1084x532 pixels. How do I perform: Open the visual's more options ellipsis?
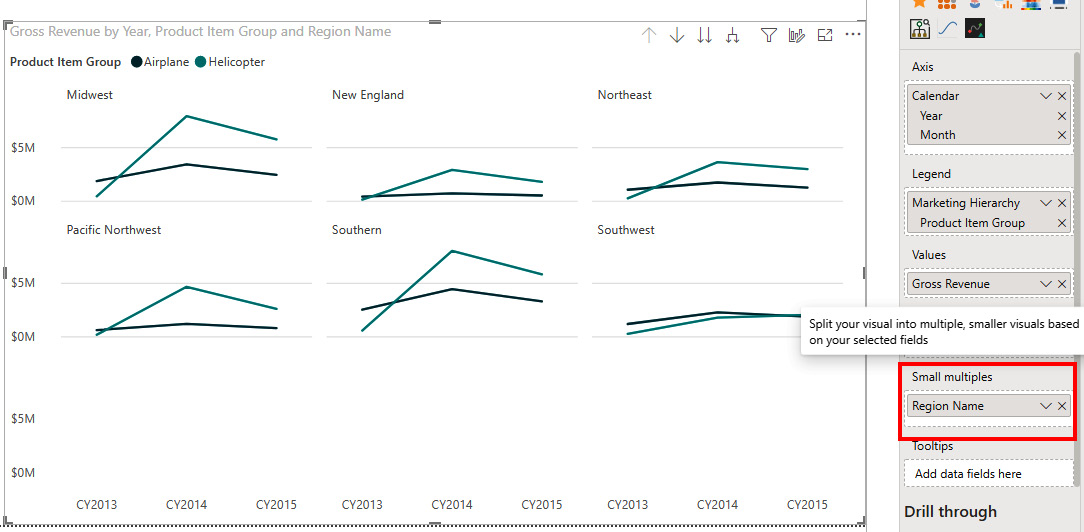click(x=853, y=36)
